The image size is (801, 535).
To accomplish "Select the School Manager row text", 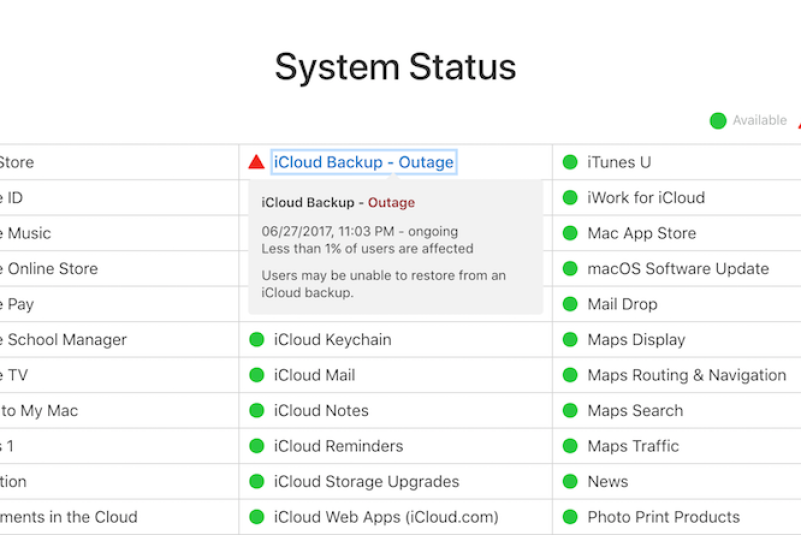I will [x=63, y=340].
